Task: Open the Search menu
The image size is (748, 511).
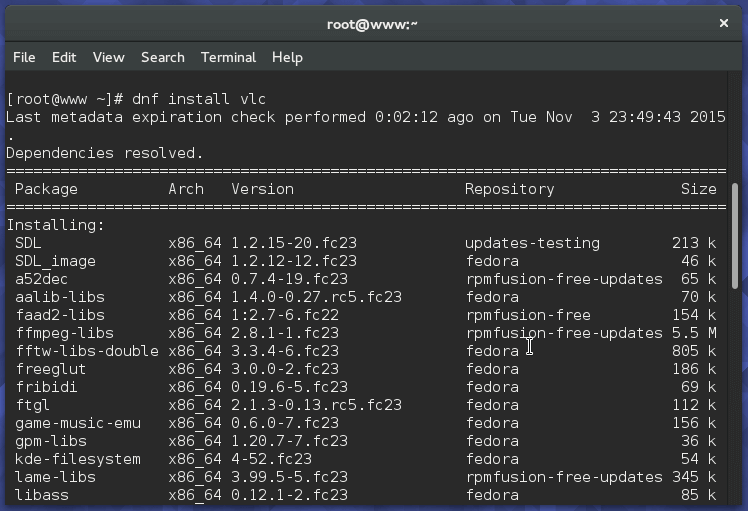Action: click(x=163, y=57)
